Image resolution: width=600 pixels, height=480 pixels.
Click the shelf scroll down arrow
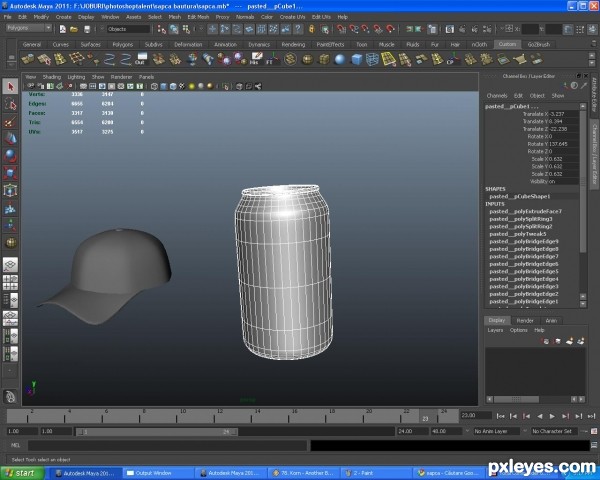[x=592, y=63]
